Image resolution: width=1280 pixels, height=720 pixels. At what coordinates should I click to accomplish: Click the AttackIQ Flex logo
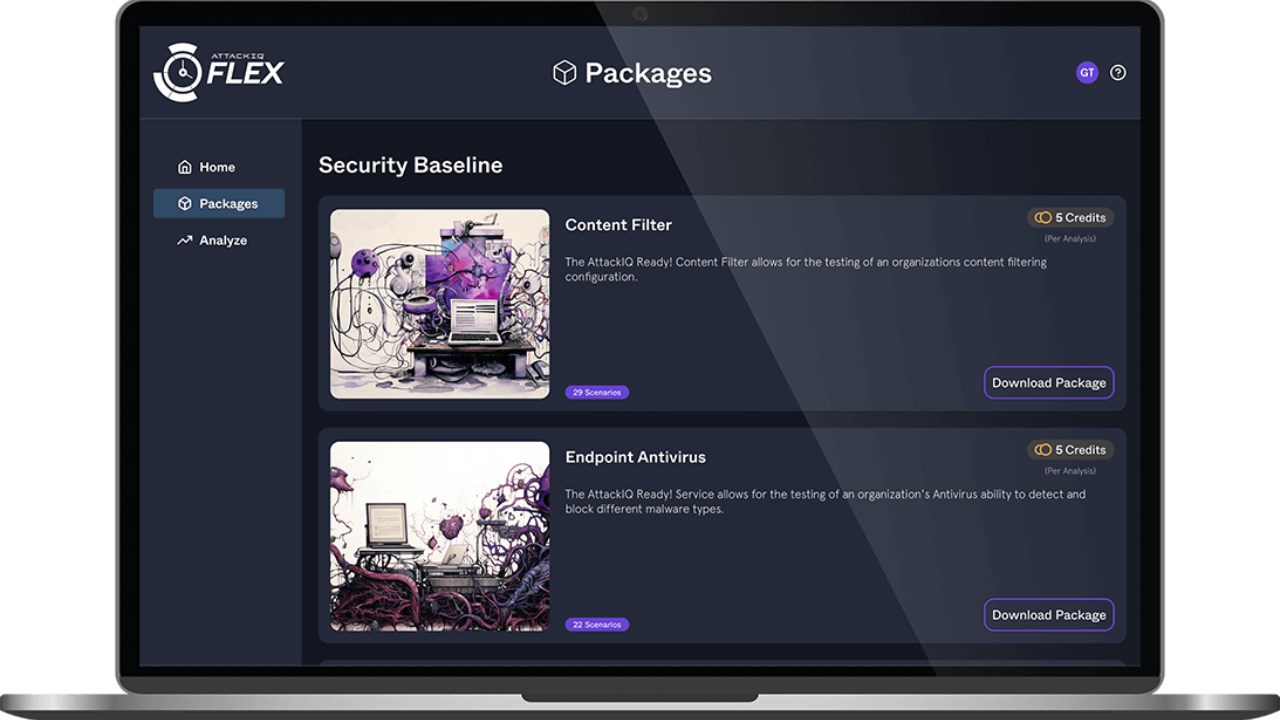219,72
